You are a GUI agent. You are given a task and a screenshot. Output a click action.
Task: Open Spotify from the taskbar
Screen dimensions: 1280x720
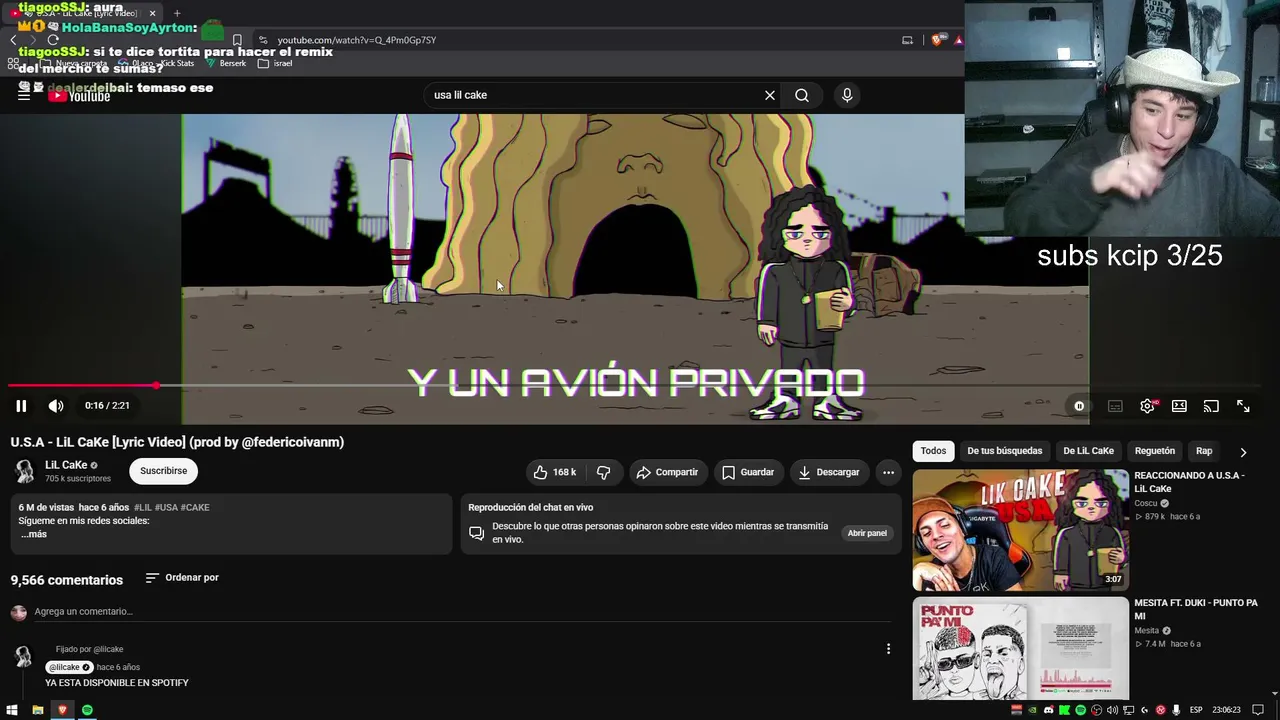(87, 710)
